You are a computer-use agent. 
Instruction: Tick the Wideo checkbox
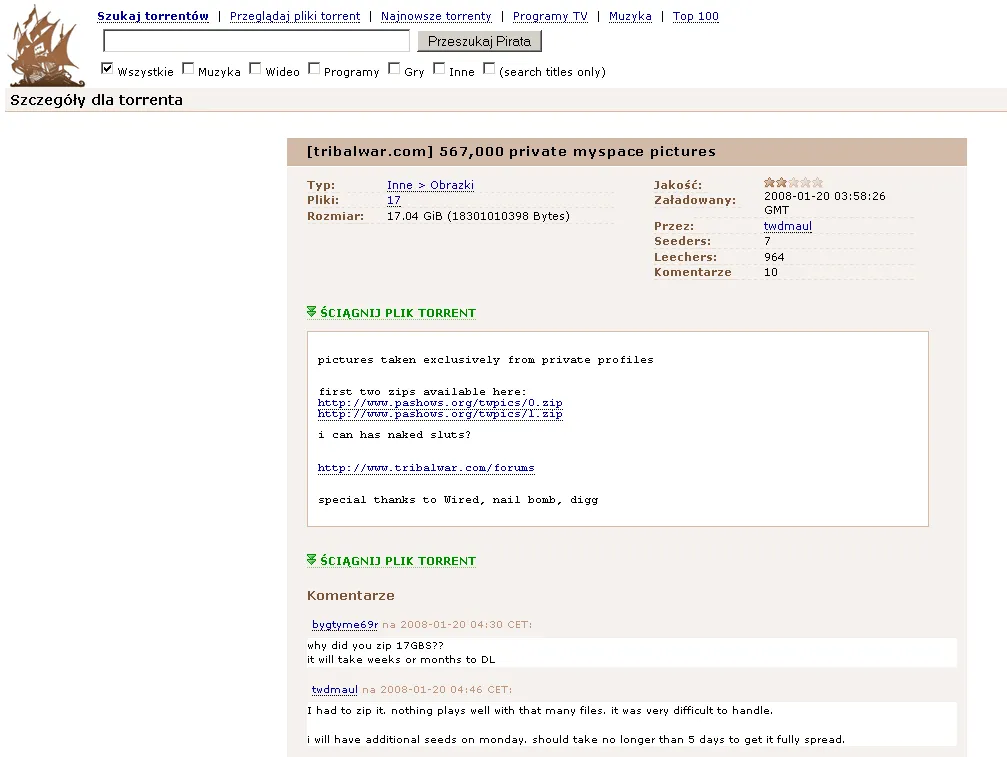coord(255,69)
